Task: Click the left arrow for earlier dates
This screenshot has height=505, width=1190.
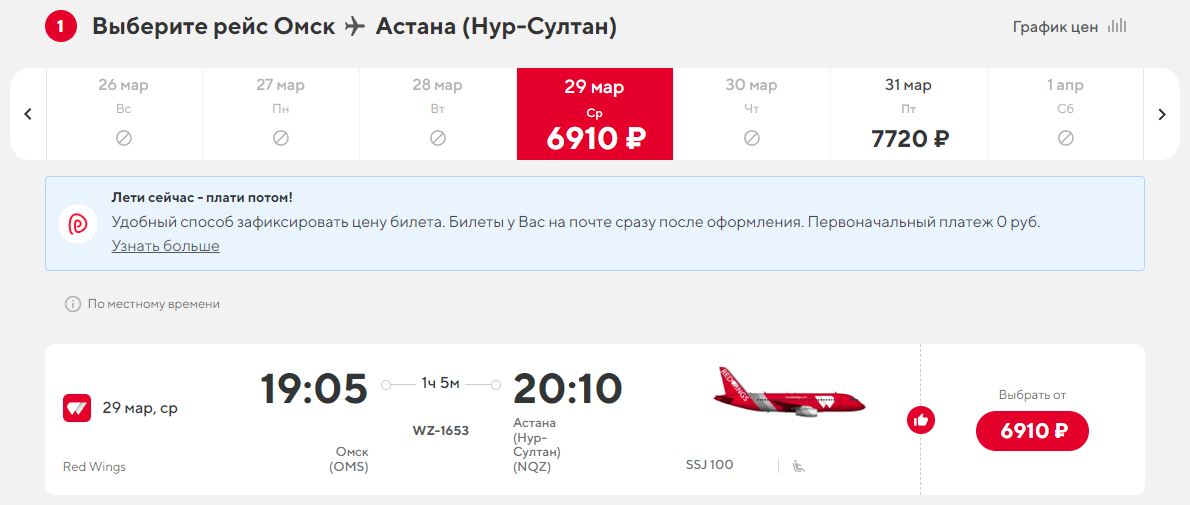Action: [x=28, y=114]
